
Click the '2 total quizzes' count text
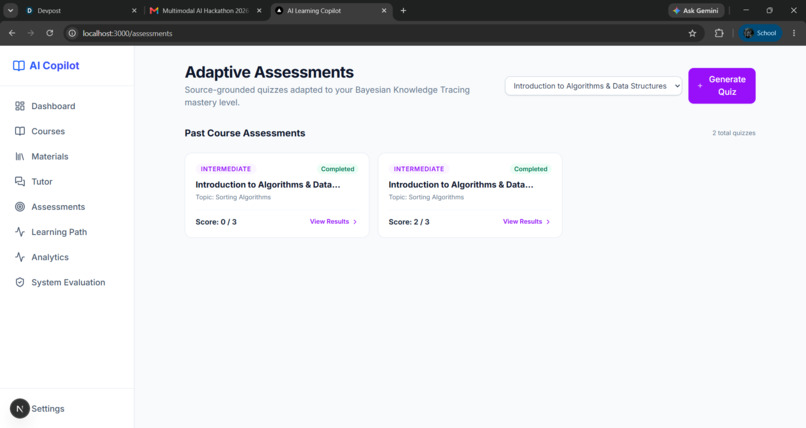click(x=734, y=133)
